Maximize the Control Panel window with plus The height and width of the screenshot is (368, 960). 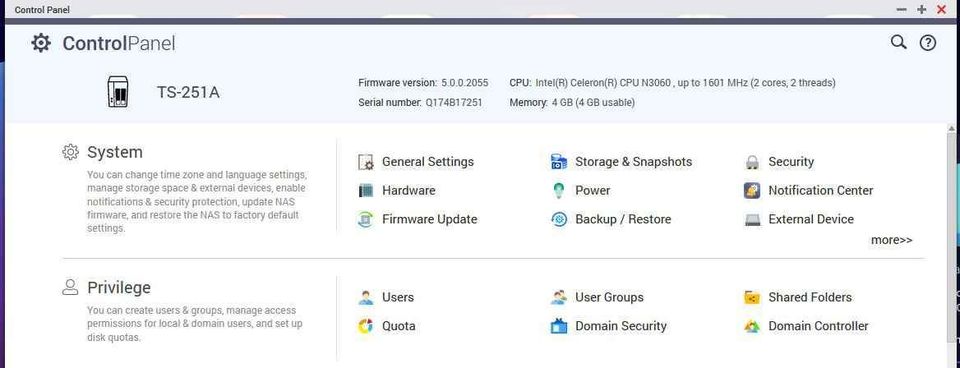pyautogui.click(x=921, y=10)
